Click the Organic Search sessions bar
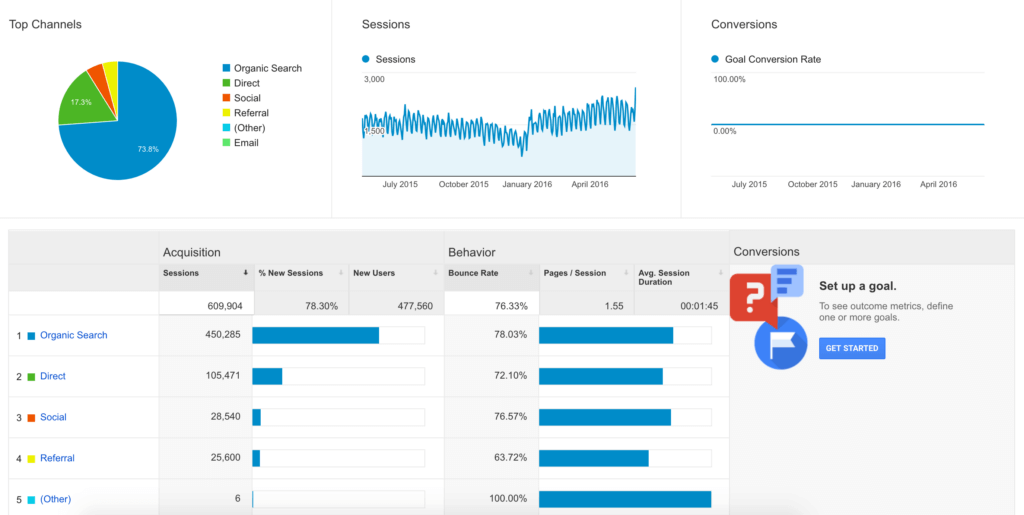This screenshot has width=1024, height=515. 315,336
